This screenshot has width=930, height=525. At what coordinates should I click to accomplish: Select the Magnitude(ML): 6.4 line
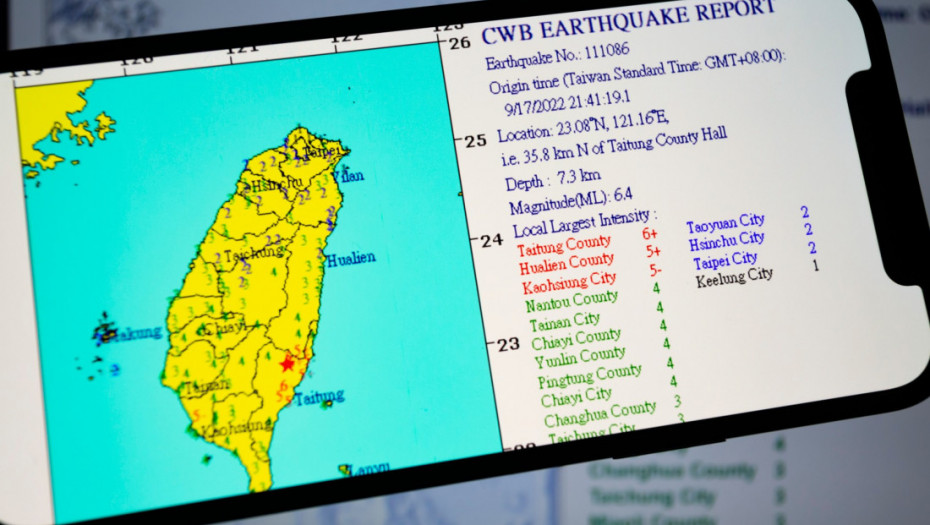[x=570, y=202]
